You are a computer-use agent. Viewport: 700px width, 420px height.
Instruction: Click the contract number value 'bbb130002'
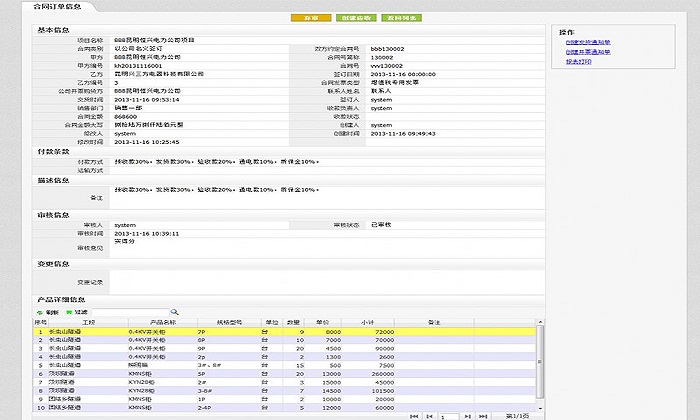click(x=387, y=49)
